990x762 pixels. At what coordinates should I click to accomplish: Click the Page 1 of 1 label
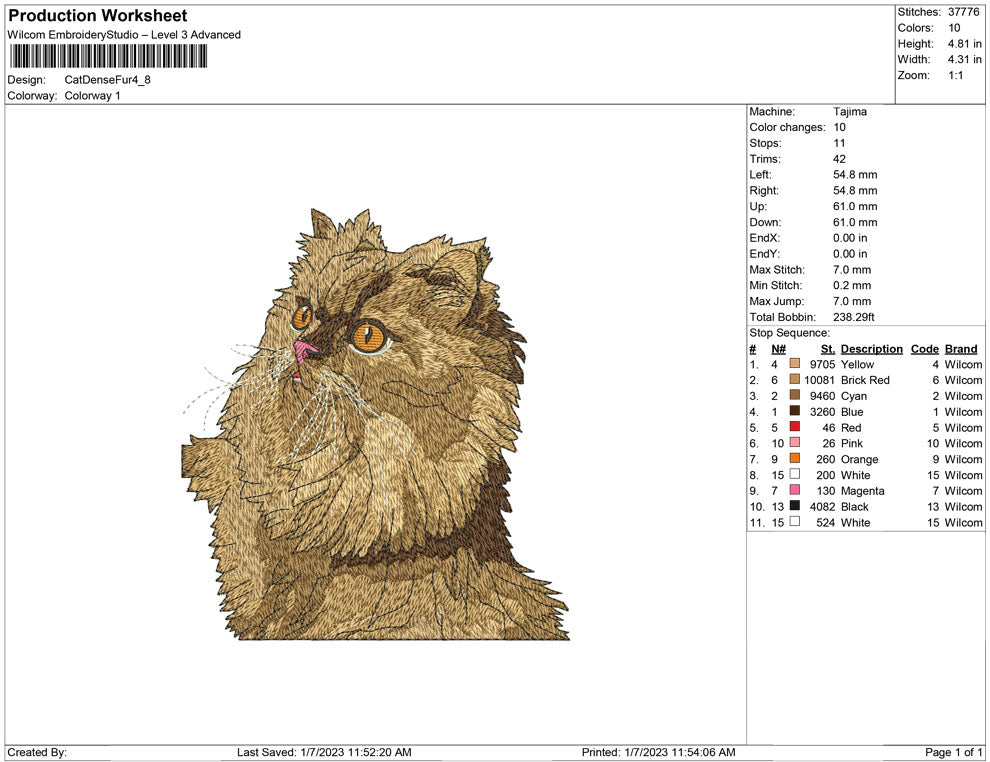954,752
